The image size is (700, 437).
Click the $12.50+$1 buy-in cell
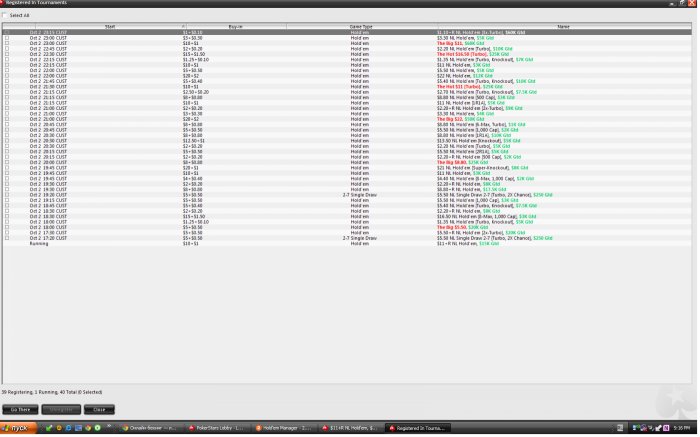point(194,141)
